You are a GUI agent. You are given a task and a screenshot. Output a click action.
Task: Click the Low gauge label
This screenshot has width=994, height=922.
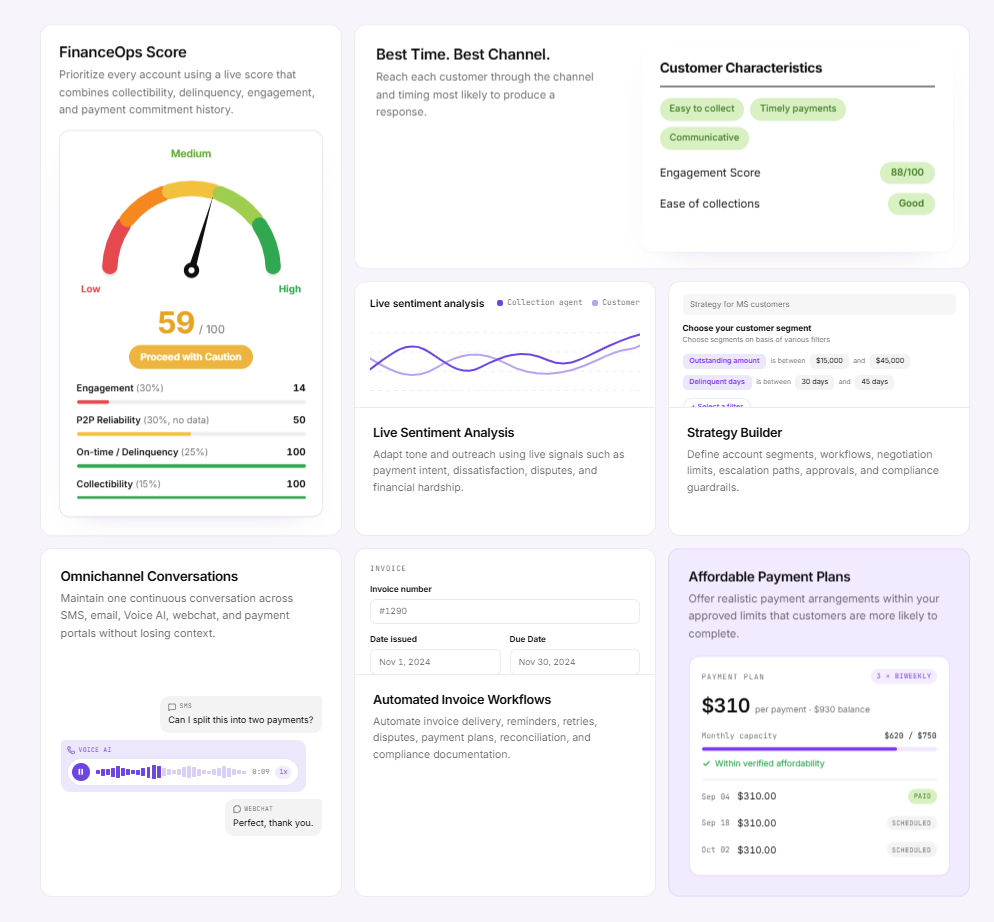(x=91, y=289)
